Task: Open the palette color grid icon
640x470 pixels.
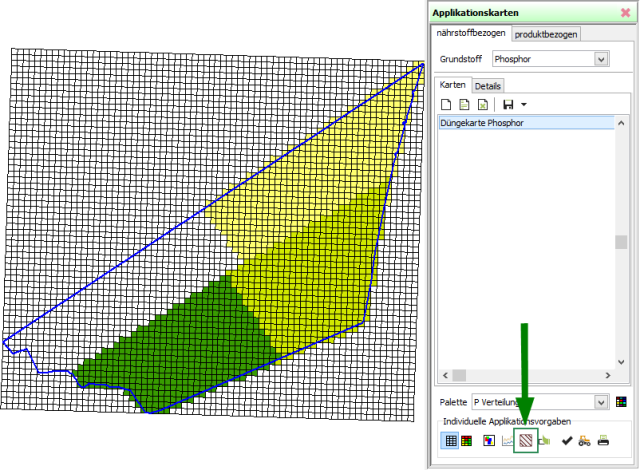Action: (622, 402)
